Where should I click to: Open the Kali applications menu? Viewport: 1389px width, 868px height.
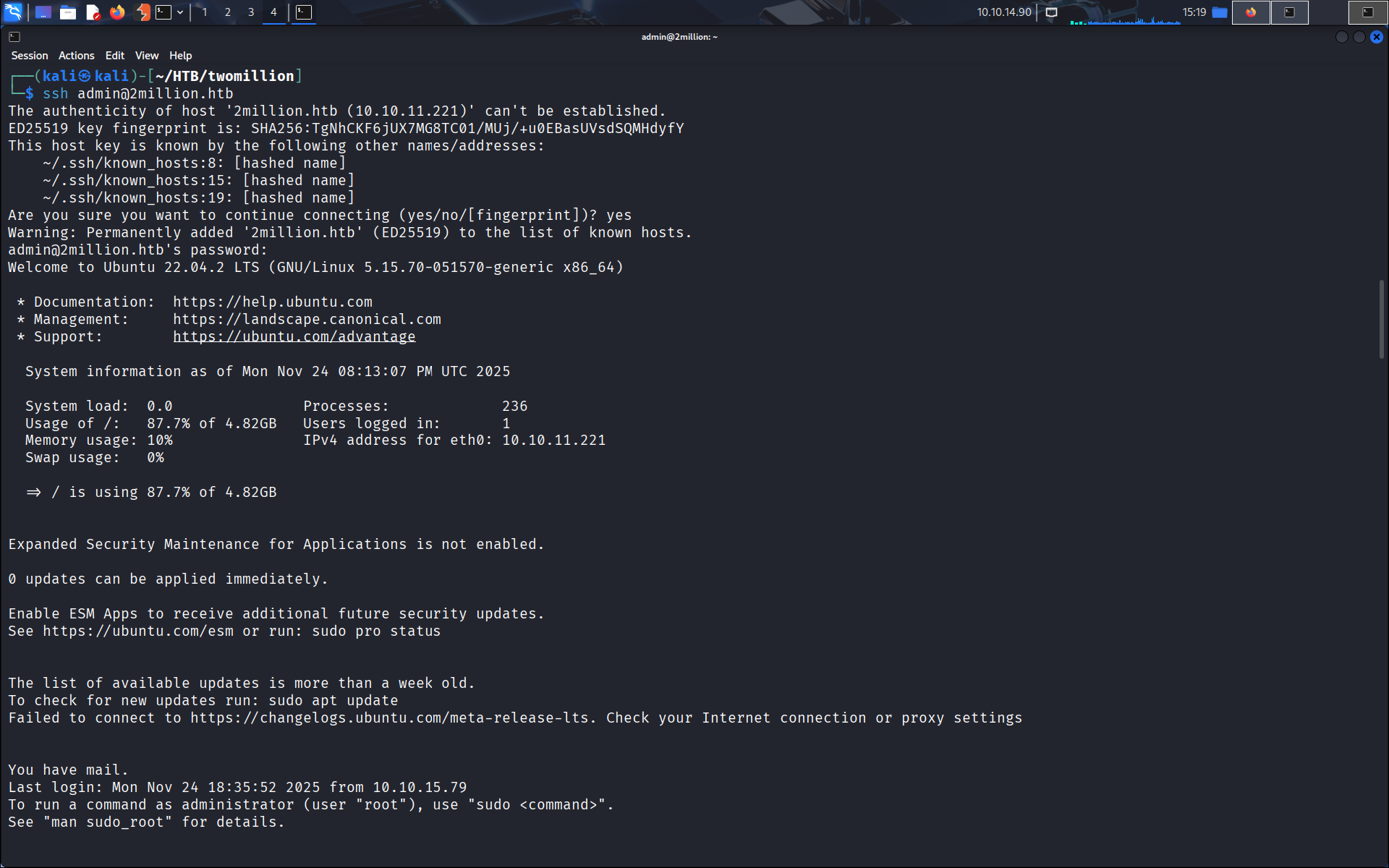pyautogui.click(x=14, y=12)
